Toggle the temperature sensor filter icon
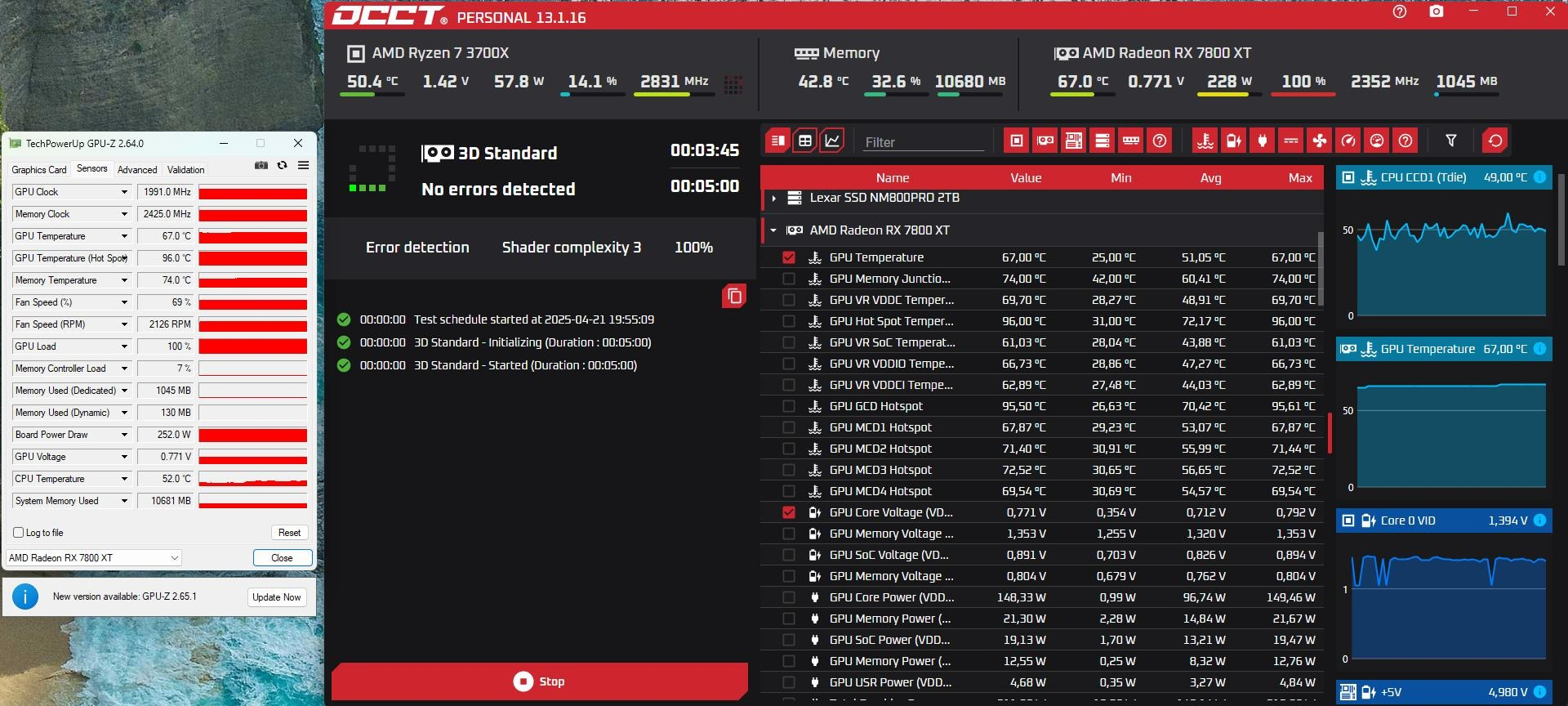Screen dimensions: 1568x706 1205,141
